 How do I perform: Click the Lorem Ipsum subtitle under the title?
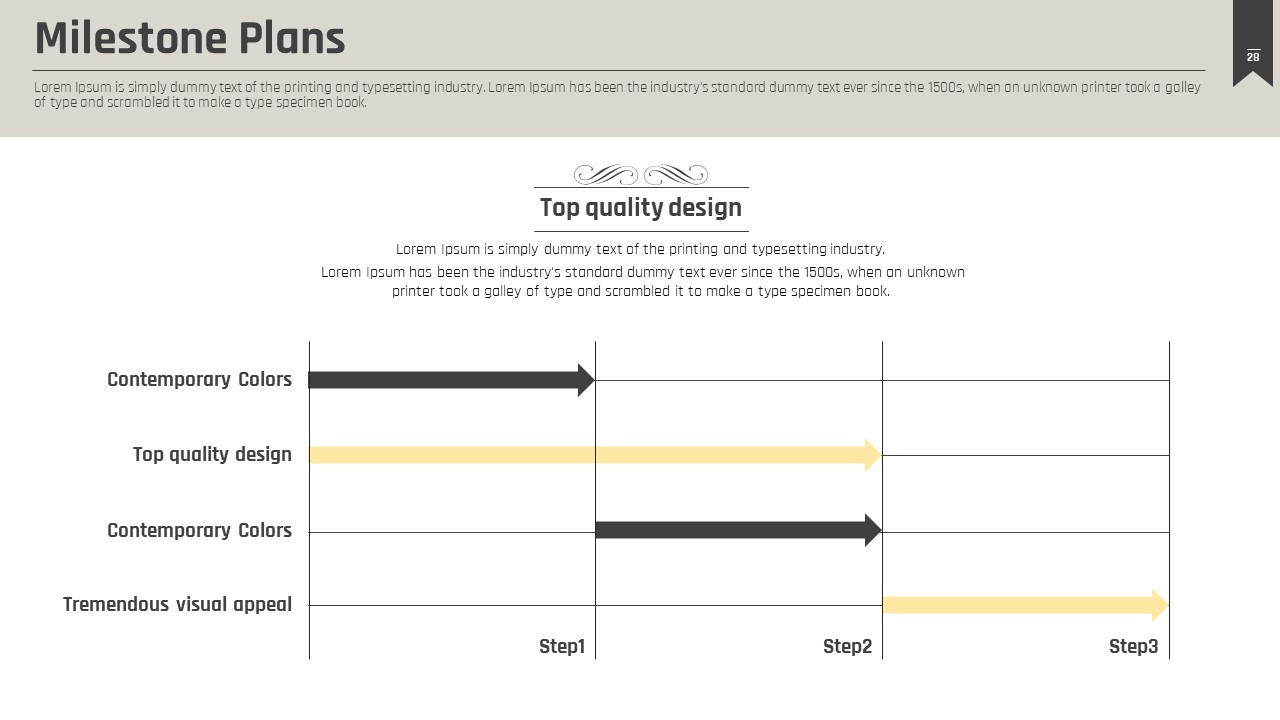point(617,94)
